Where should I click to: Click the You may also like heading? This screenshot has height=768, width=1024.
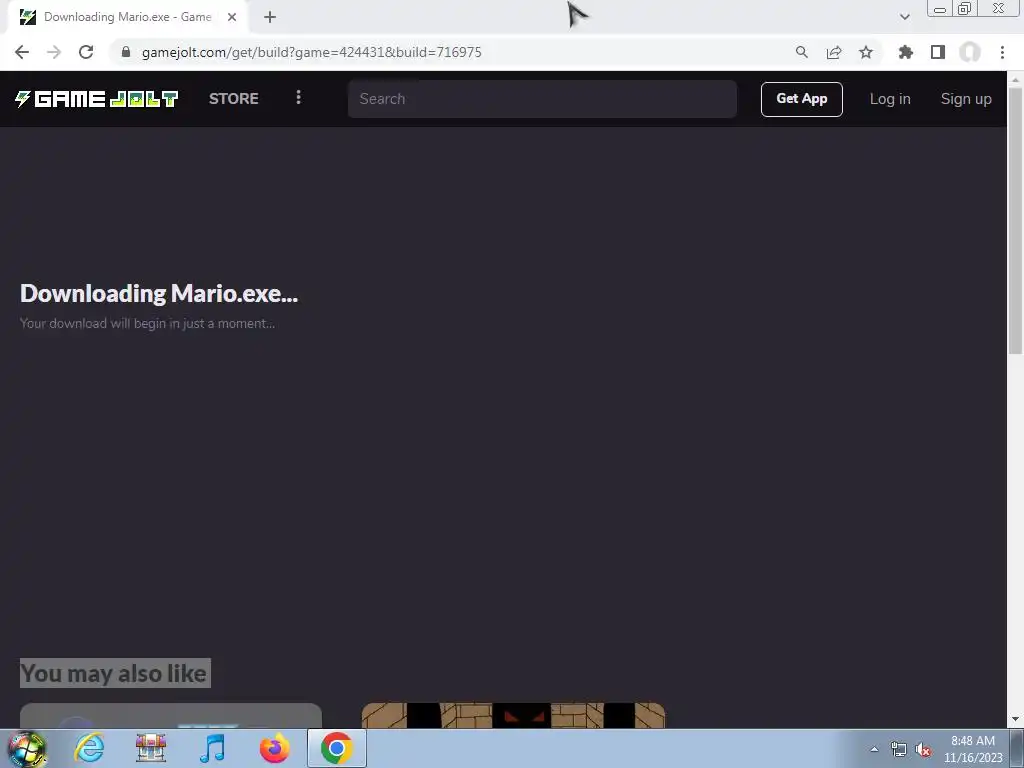115,673
